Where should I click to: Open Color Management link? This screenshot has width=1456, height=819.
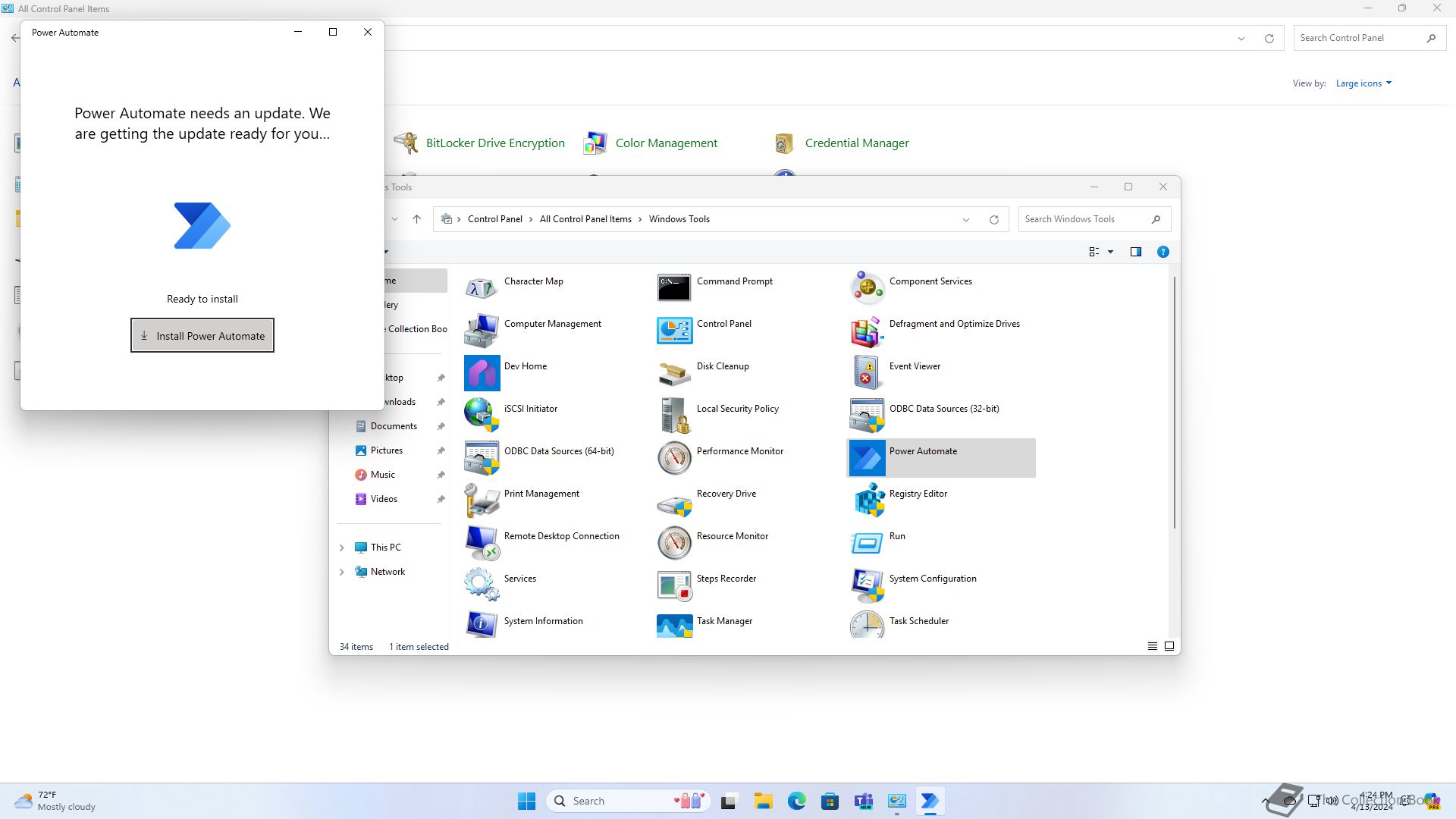pyautogui.click(x=666, y=143)
